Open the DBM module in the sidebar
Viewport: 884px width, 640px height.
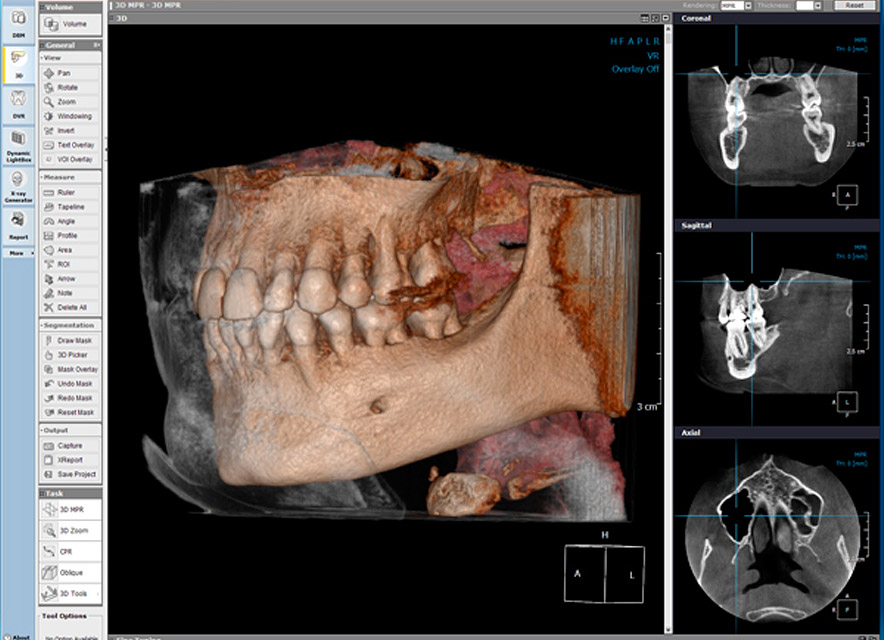(19, 24)
